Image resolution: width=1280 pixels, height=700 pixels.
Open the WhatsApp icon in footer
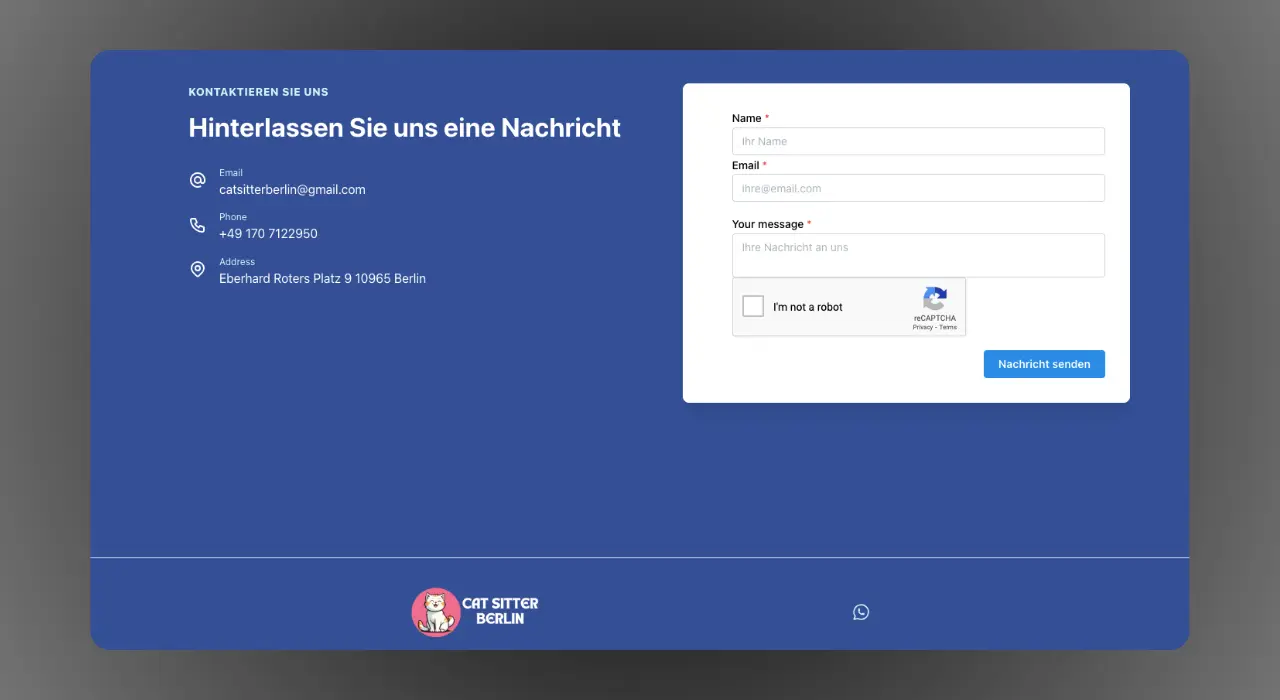coord(861,612)
